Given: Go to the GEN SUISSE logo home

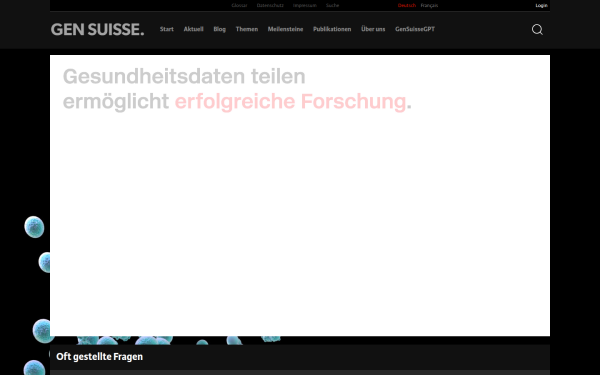Looking at the screenshot, I should click(98, 29).
